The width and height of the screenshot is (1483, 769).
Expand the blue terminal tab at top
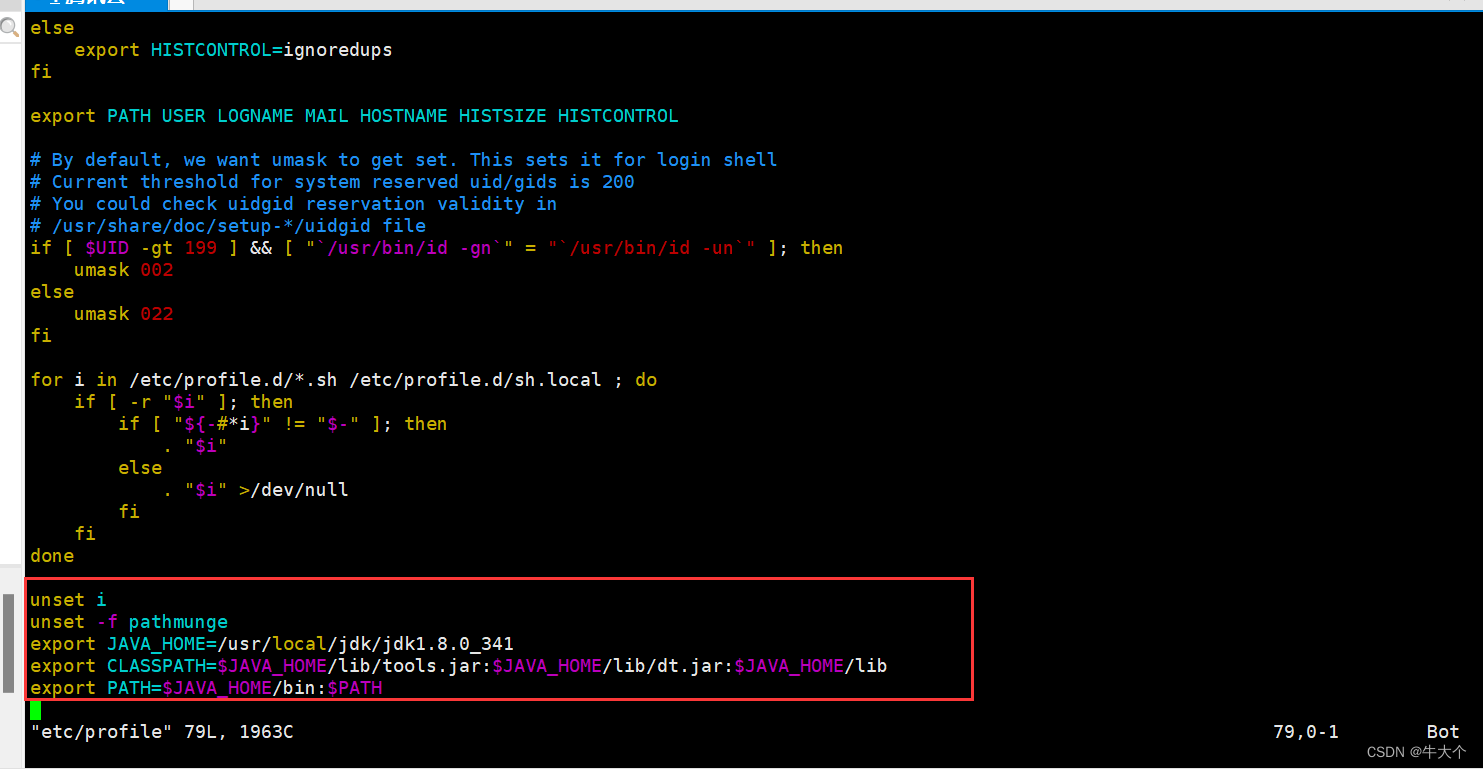click(x=97, y=5)
